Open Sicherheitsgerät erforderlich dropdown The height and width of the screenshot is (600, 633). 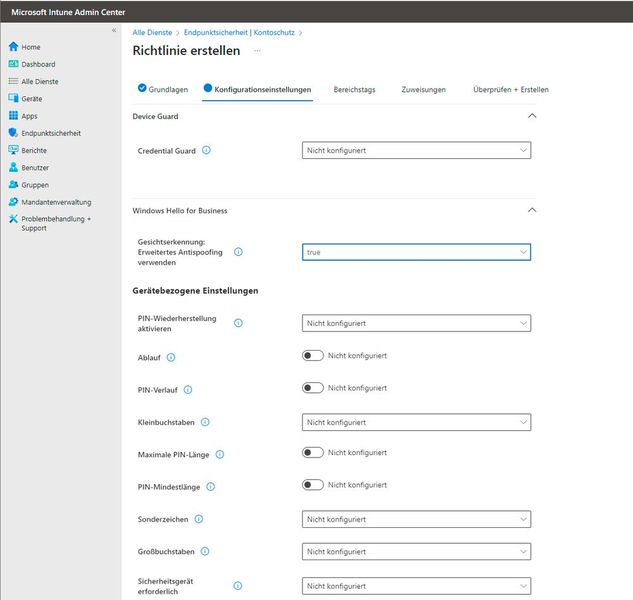tap(416, 585)
